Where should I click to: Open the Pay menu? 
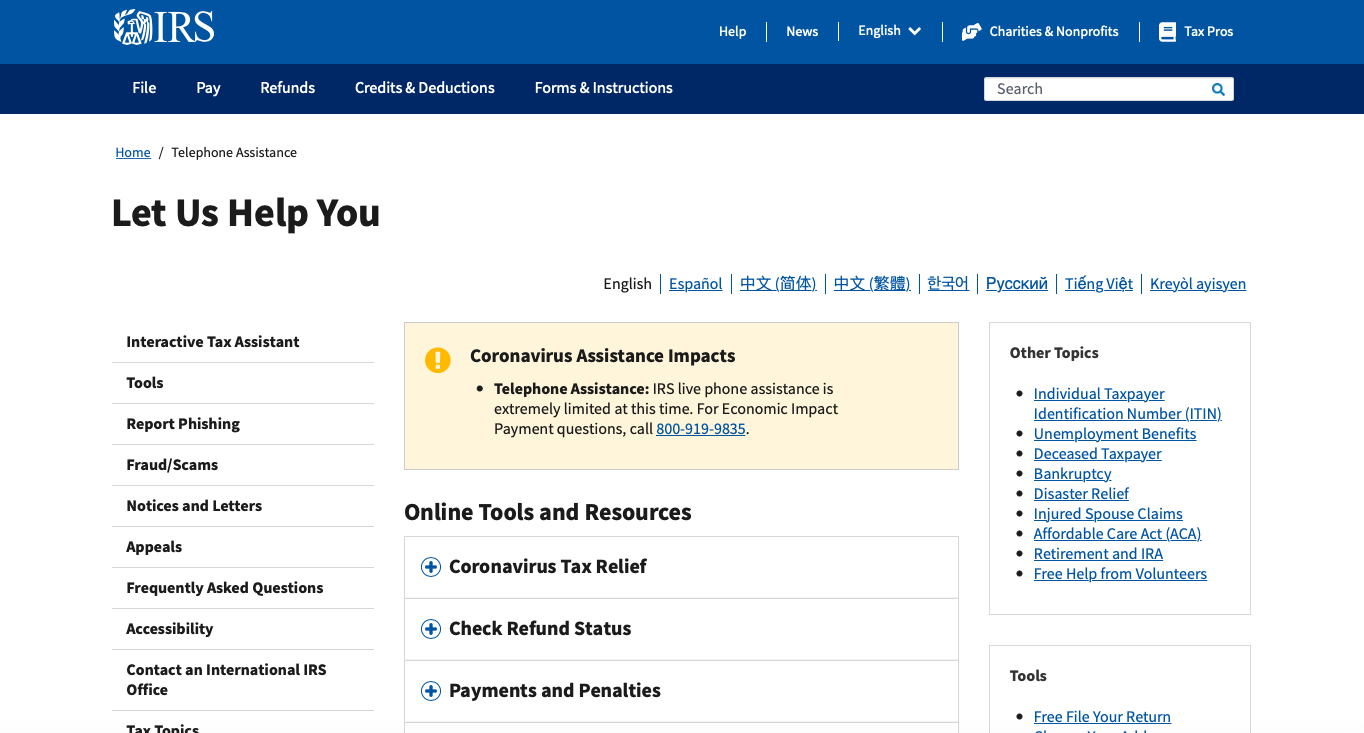208,88
